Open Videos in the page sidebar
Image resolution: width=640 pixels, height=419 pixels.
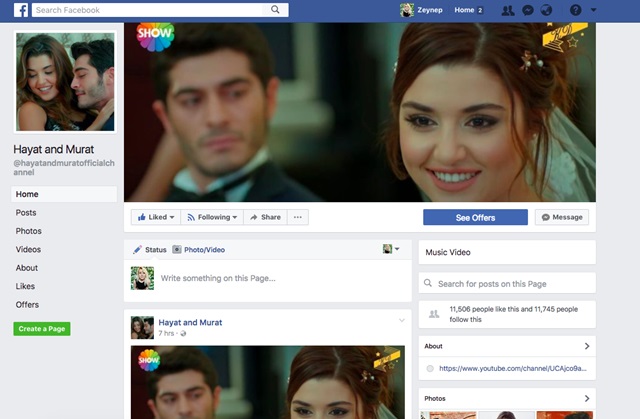pyautogui.click(x=28, y=249)
